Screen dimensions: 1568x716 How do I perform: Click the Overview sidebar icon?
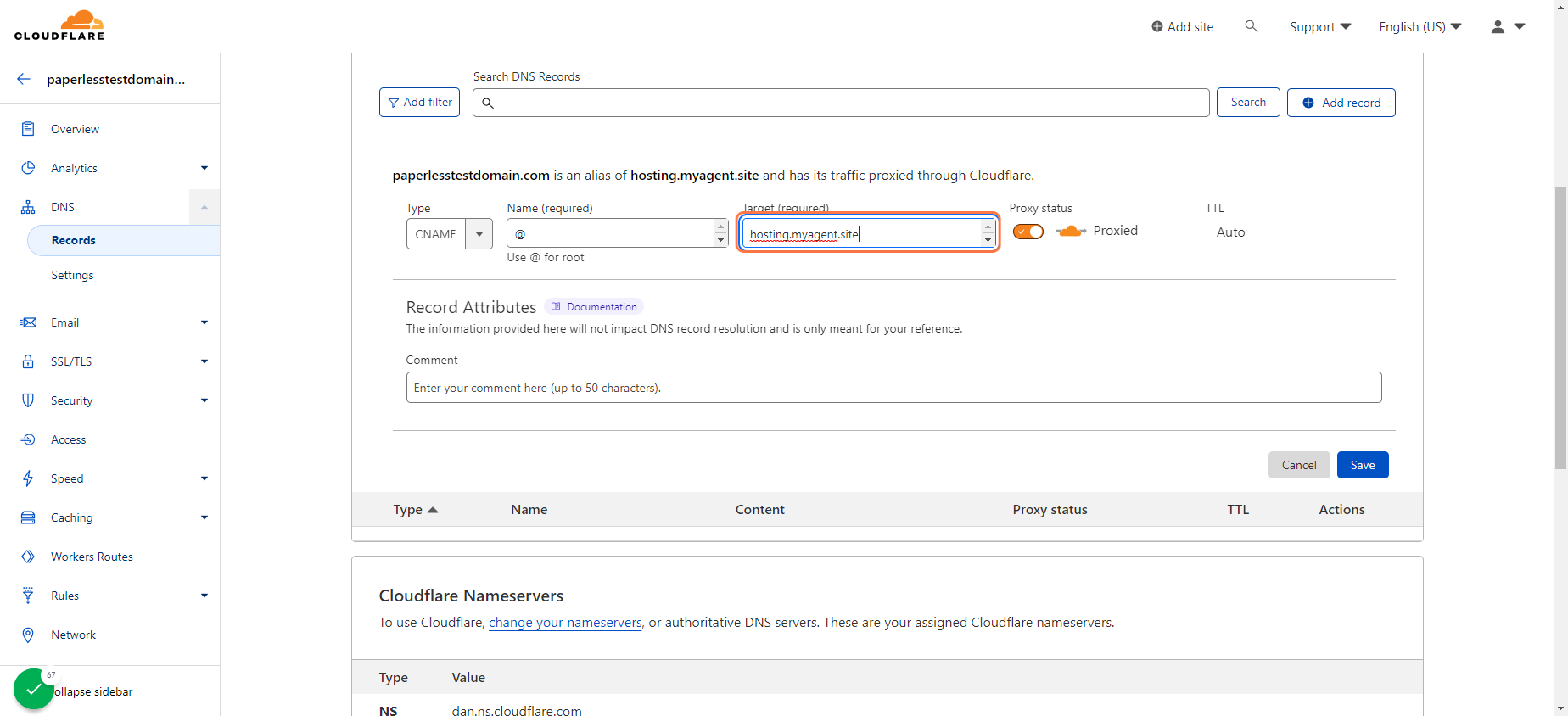pyautogui.click(x=28, y=129)
